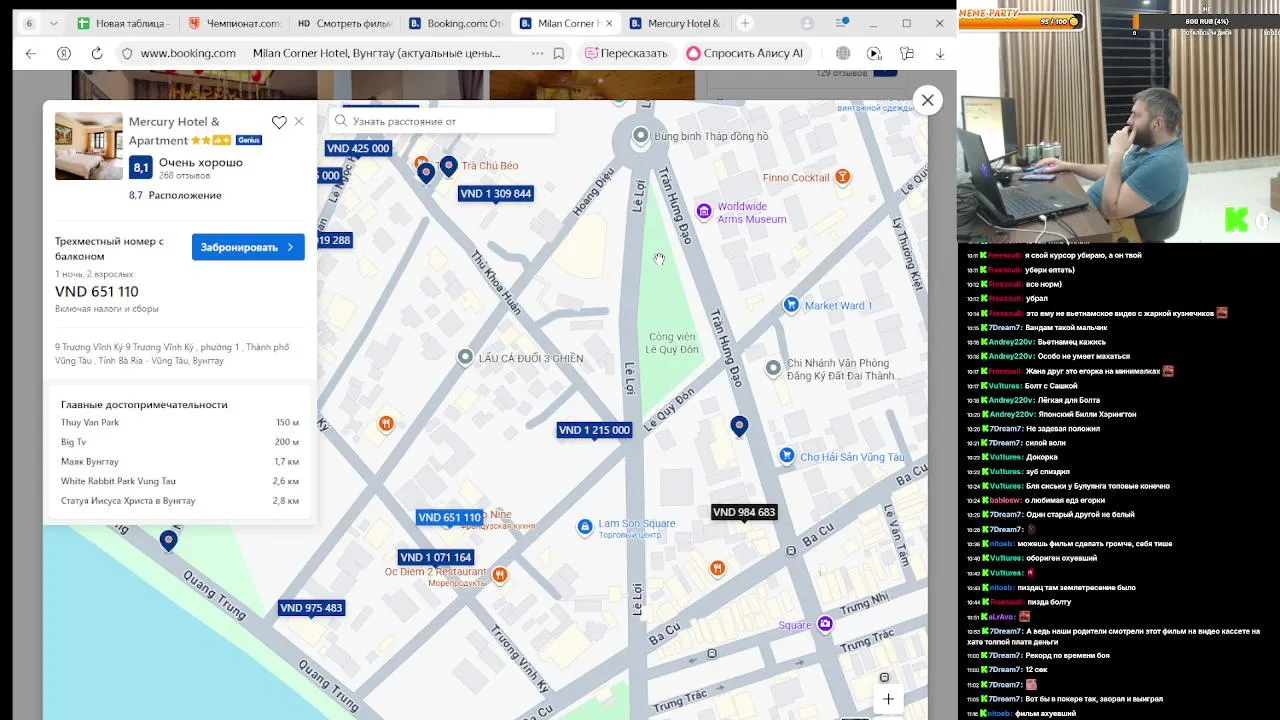Open a new browser tab with plus button
Screen dimensions: 1280x720
(x=744, y=23)
